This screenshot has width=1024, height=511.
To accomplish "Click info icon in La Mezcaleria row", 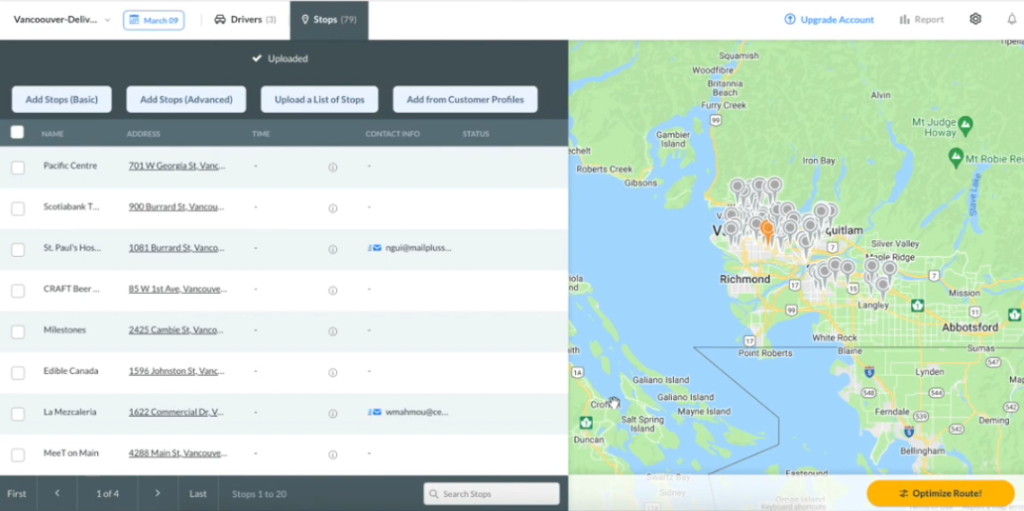I will pyautogui.click(x=332, y=414).
